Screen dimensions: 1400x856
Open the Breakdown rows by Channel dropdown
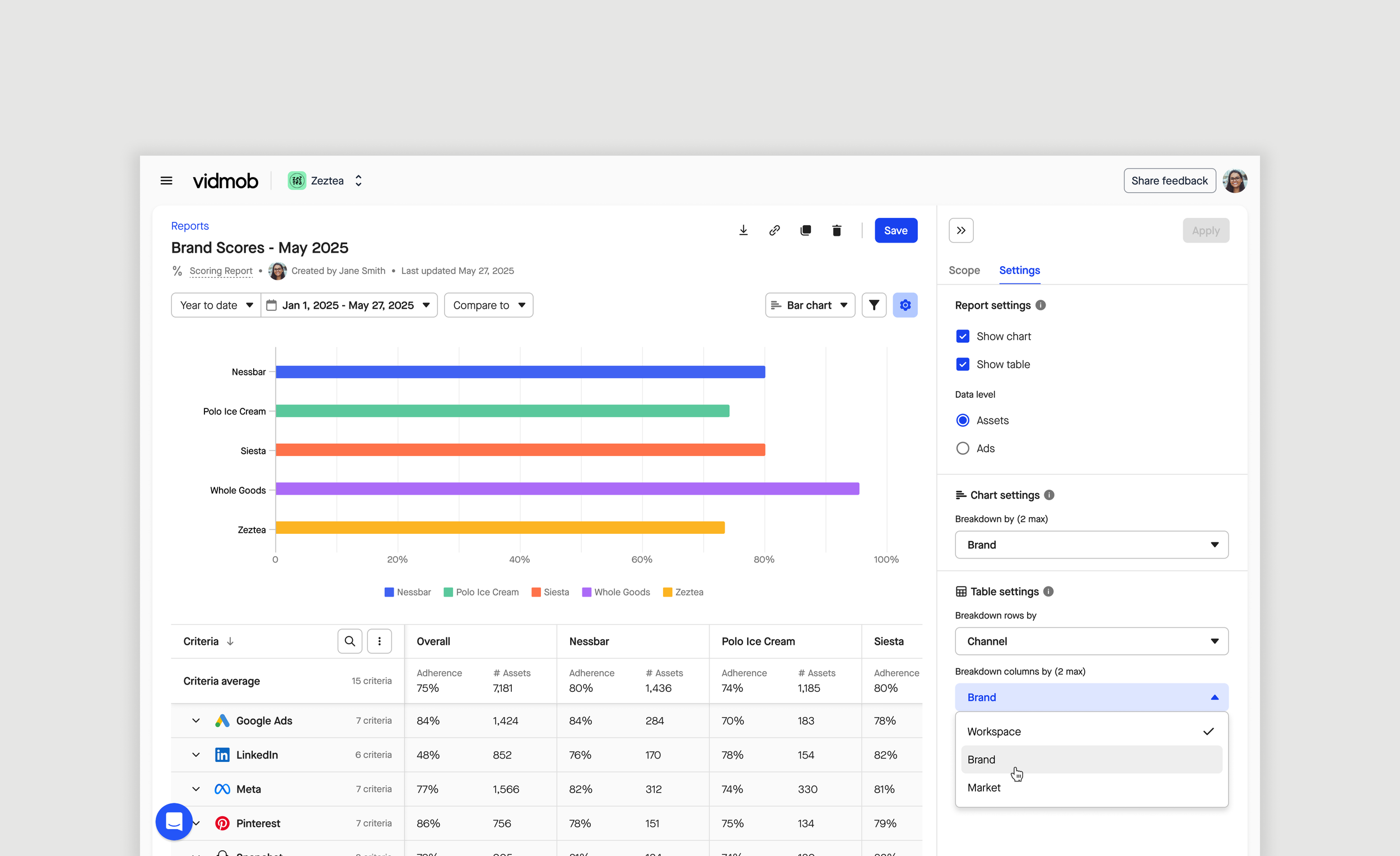1091,641
